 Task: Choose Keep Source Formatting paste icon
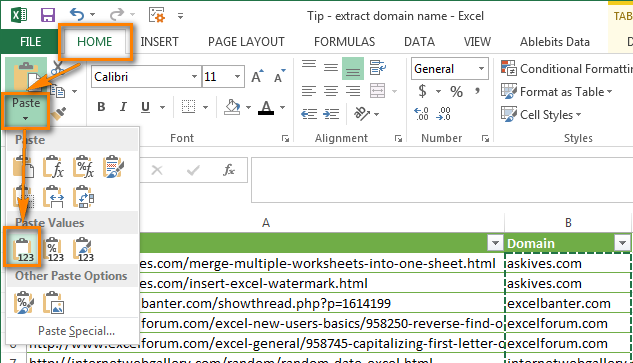tap(113, 167)
